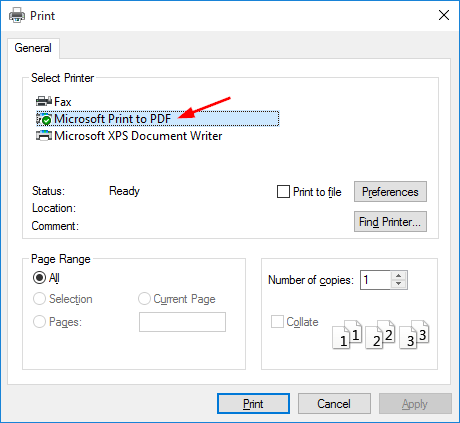The image size is (460, 423).
Task: Select Microsoft Print to PDF printer
Action: pyautogui.click(x=157, y=119)
